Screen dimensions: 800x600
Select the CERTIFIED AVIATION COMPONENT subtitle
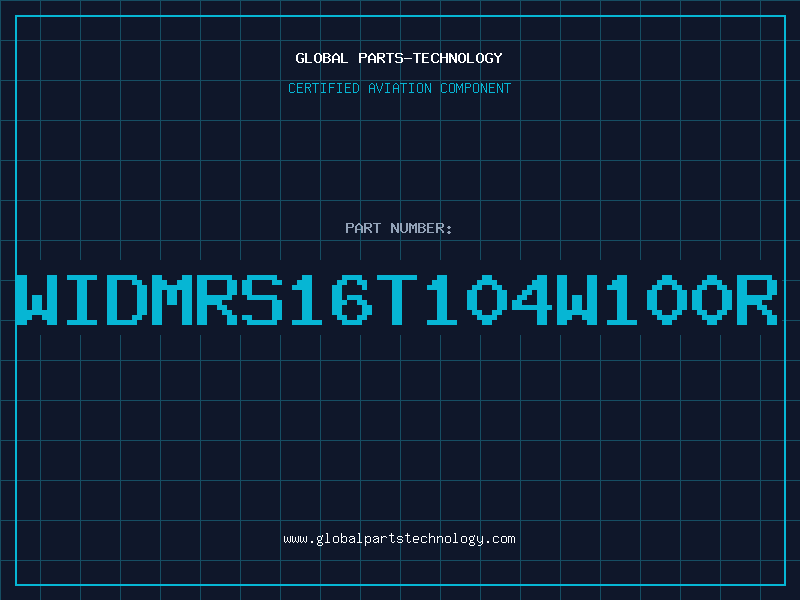(x=399, y=88)
